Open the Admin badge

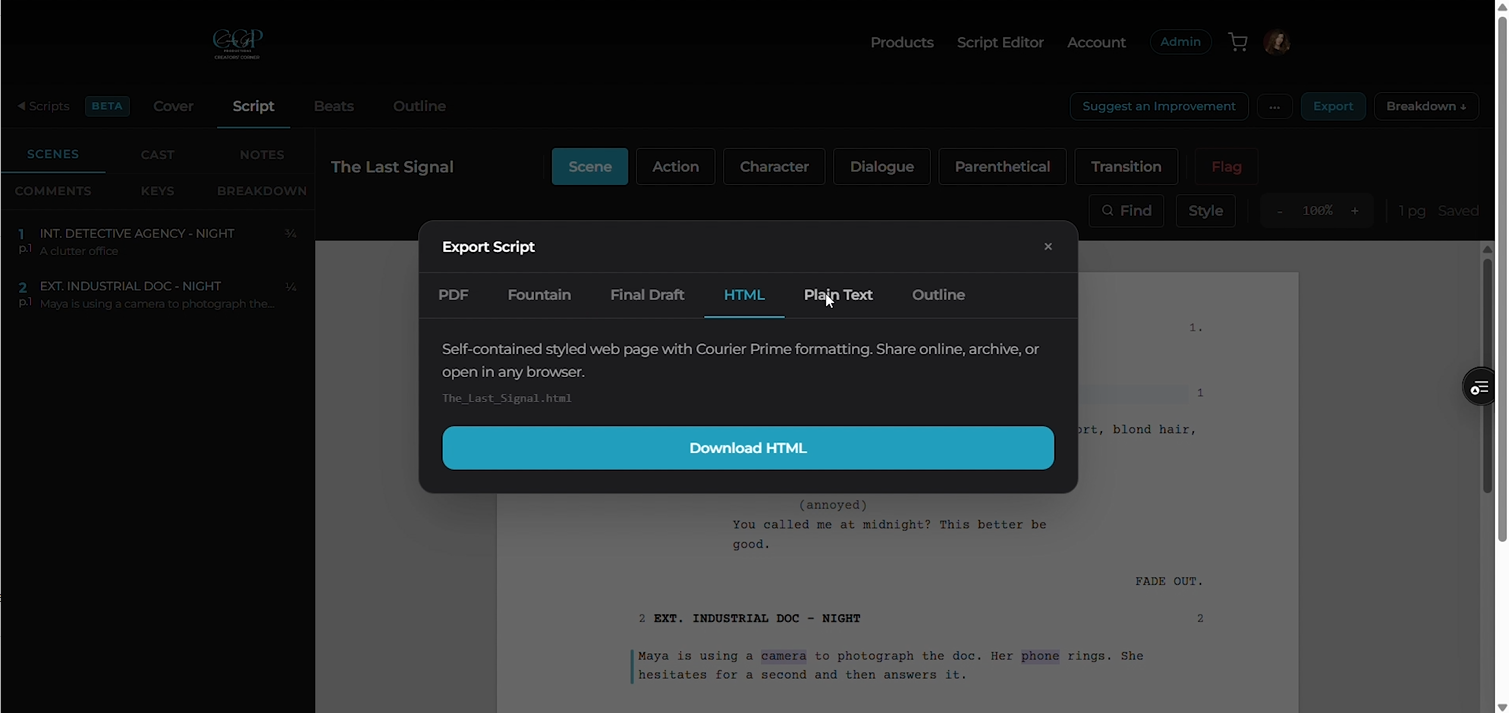click(1180, 41)
